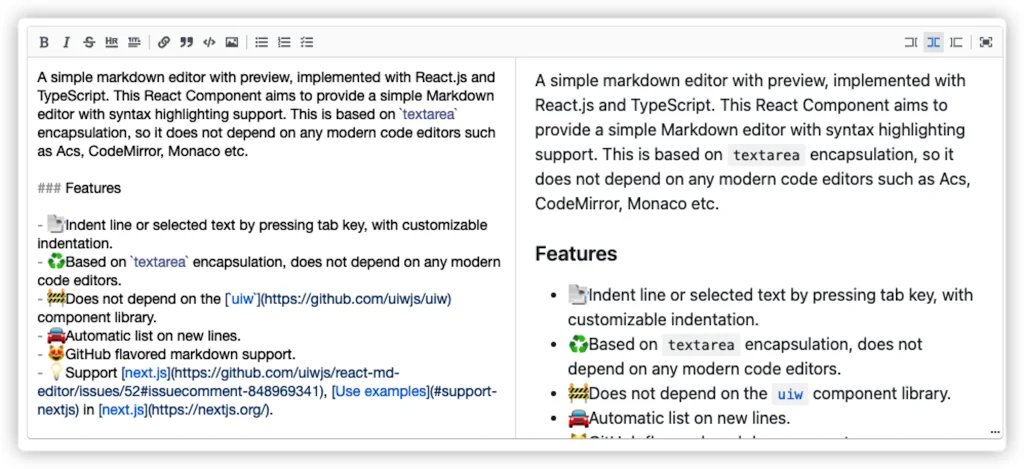Apply italic formatting
The height and width of the screenshot is (469, 1024).
point(66,42)
